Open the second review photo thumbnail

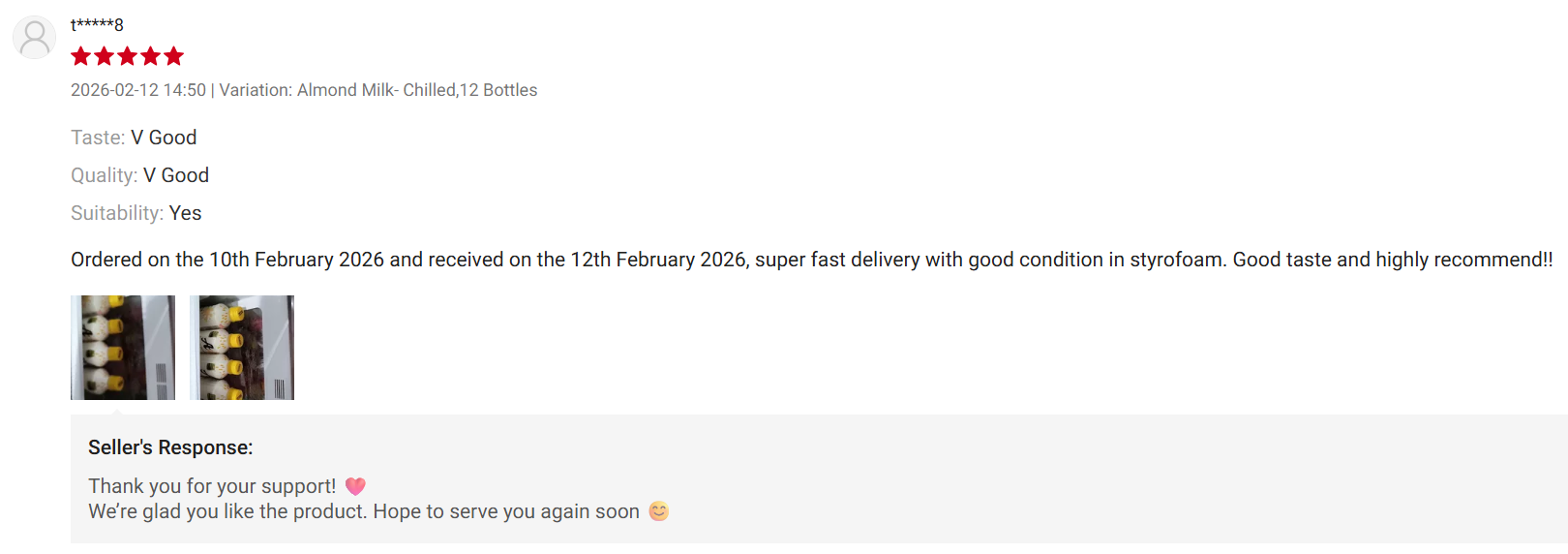click(x=242, y=348)
